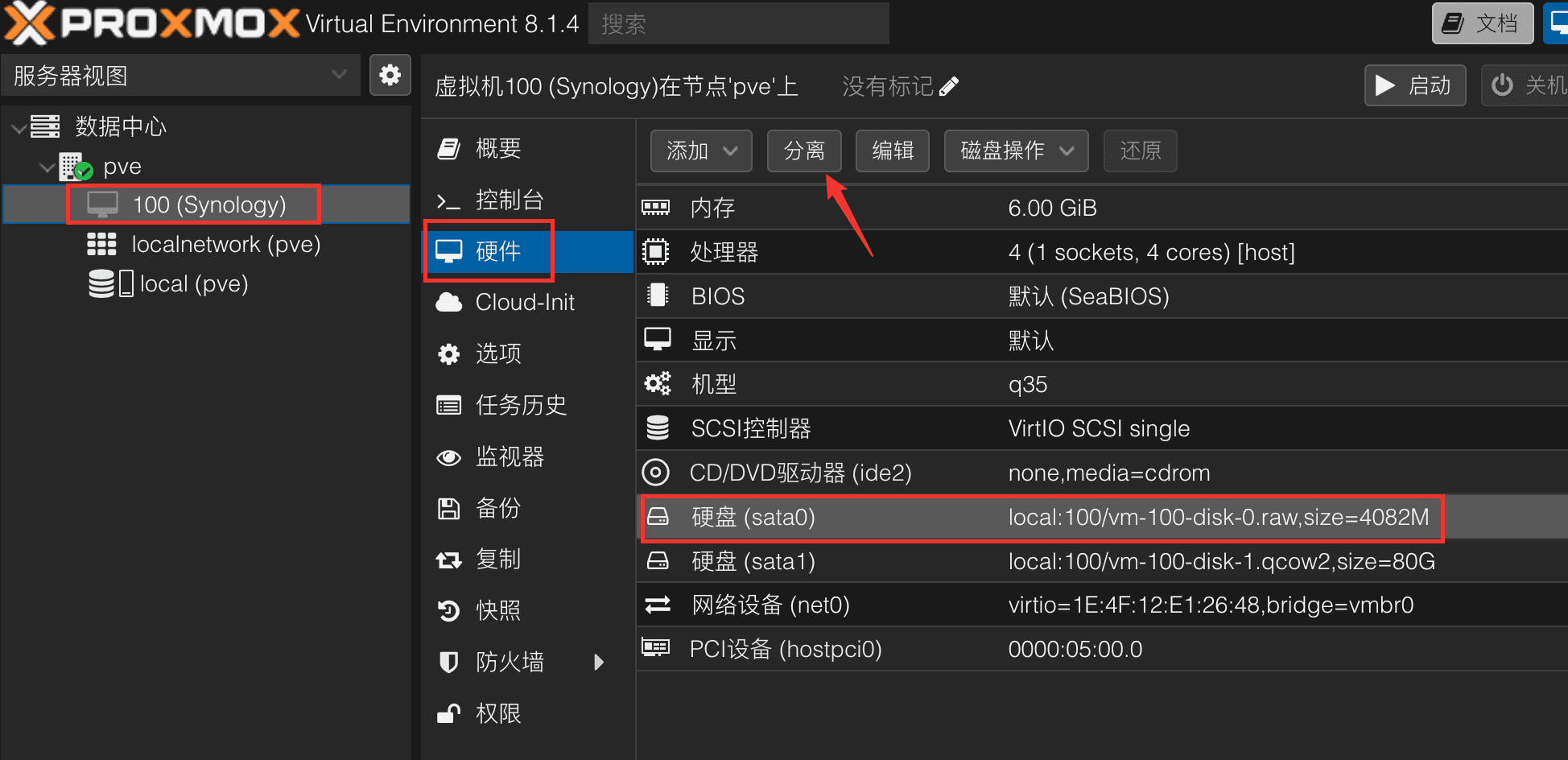Screen dimensions: 1568x760
Task: Expand the 防火墙 submenu arrow
Action: (x=598, y=662)
